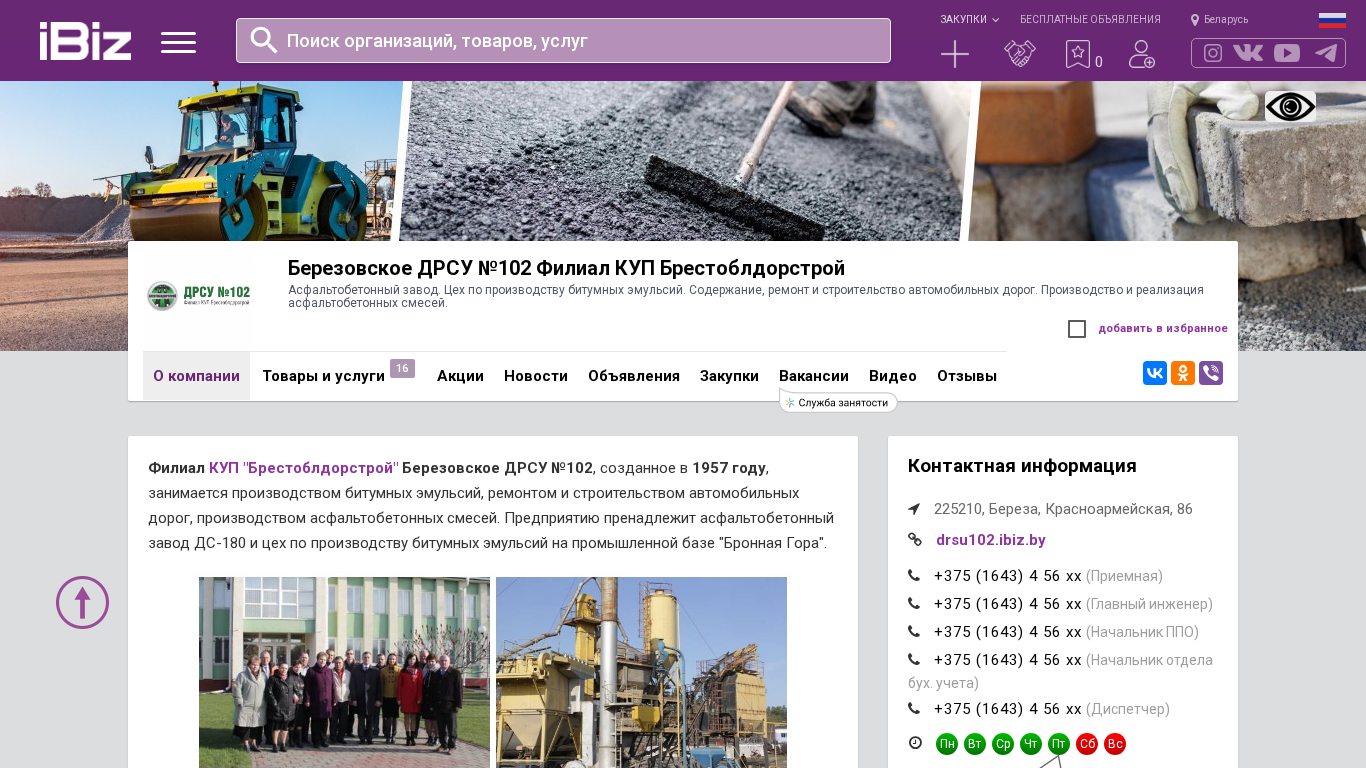Share page on Odnoklassniki icon
This screenshot has width=1366, height=768.
(x=1183, y=373)
